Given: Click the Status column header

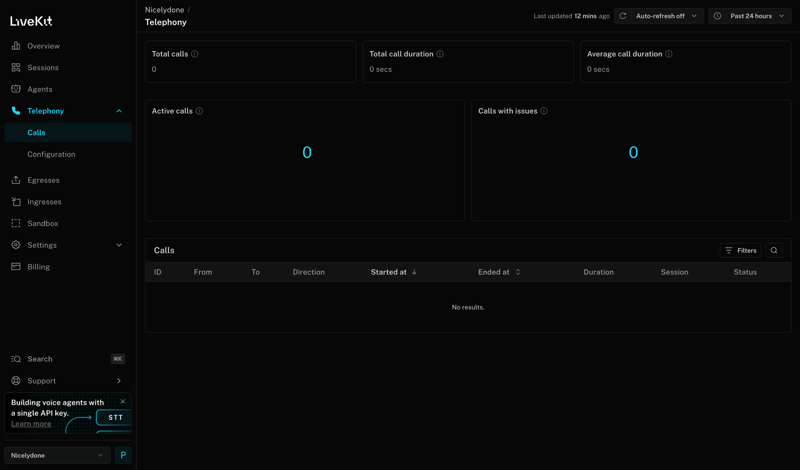Looking at the screenshot, I should coord(745,273).
